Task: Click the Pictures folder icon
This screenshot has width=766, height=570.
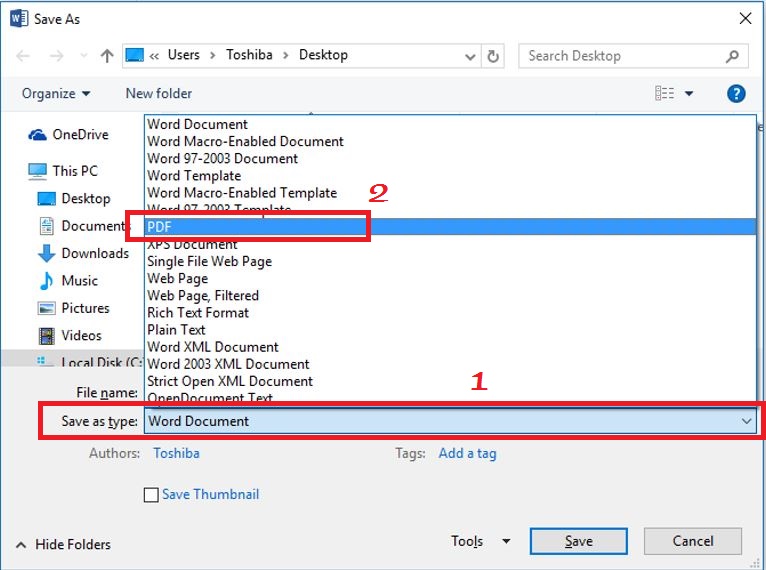Action: coord(46,308)
